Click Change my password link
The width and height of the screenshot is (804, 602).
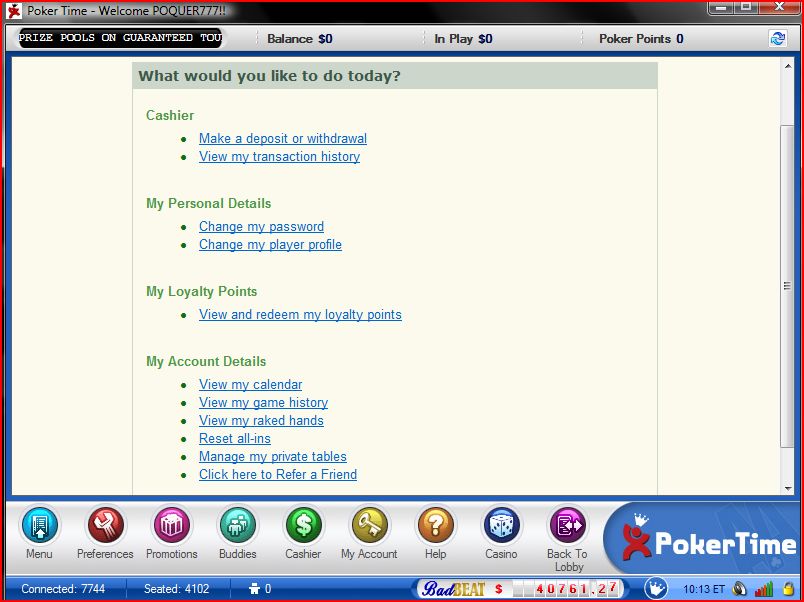click(x=262, y=227)
